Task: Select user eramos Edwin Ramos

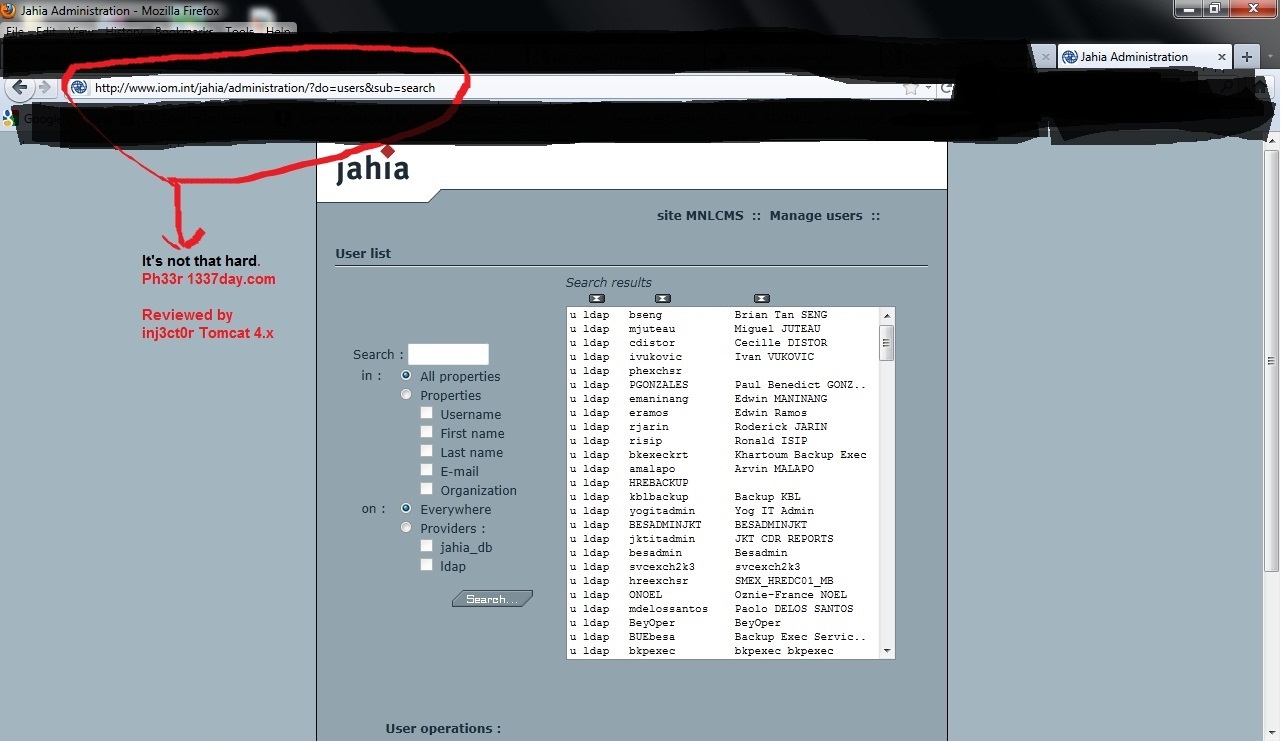Action: coord(722,413)
